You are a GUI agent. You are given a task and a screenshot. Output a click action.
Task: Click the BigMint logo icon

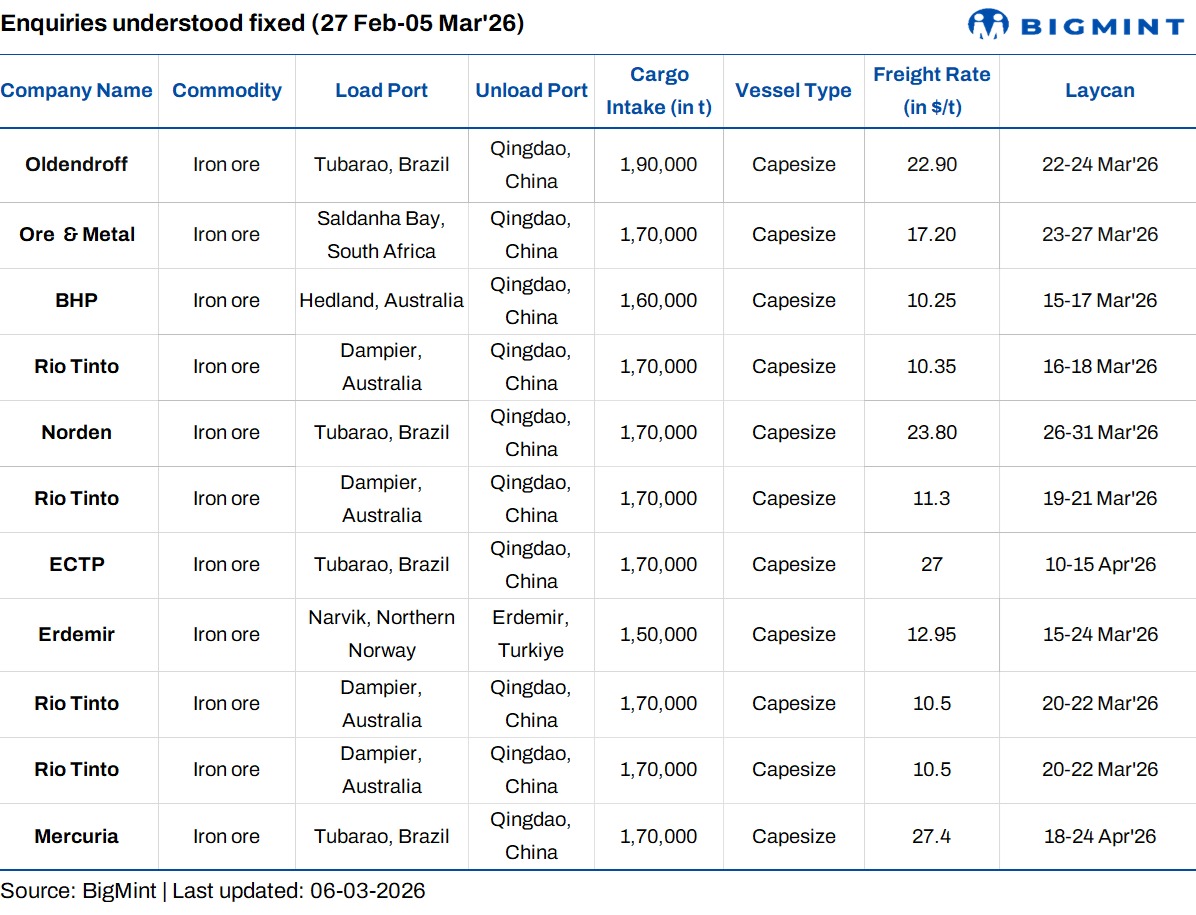click(989, 24)
